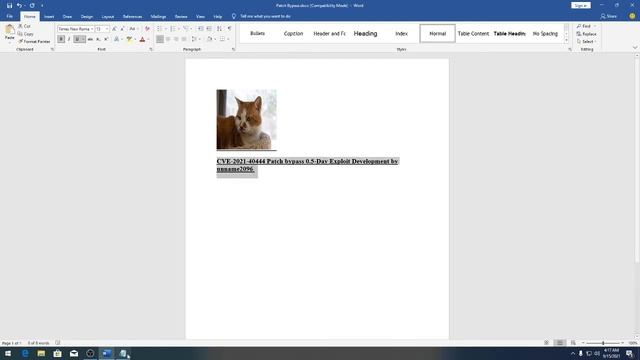The width and height of the screenshot is (640, 360).
Task: Switch to the Insert tab
Action: (49, 17)
